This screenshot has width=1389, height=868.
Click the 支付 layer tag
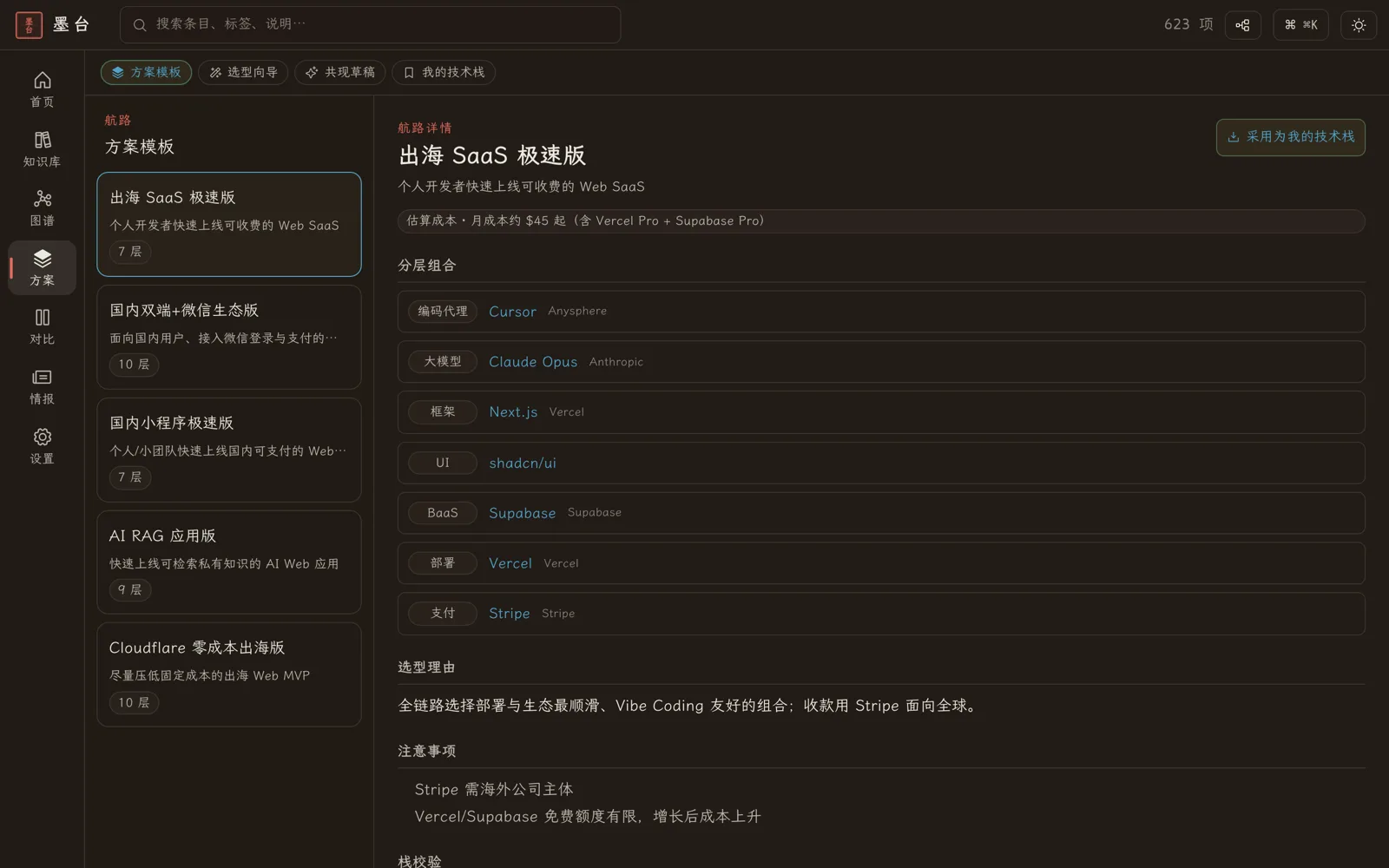443,614
